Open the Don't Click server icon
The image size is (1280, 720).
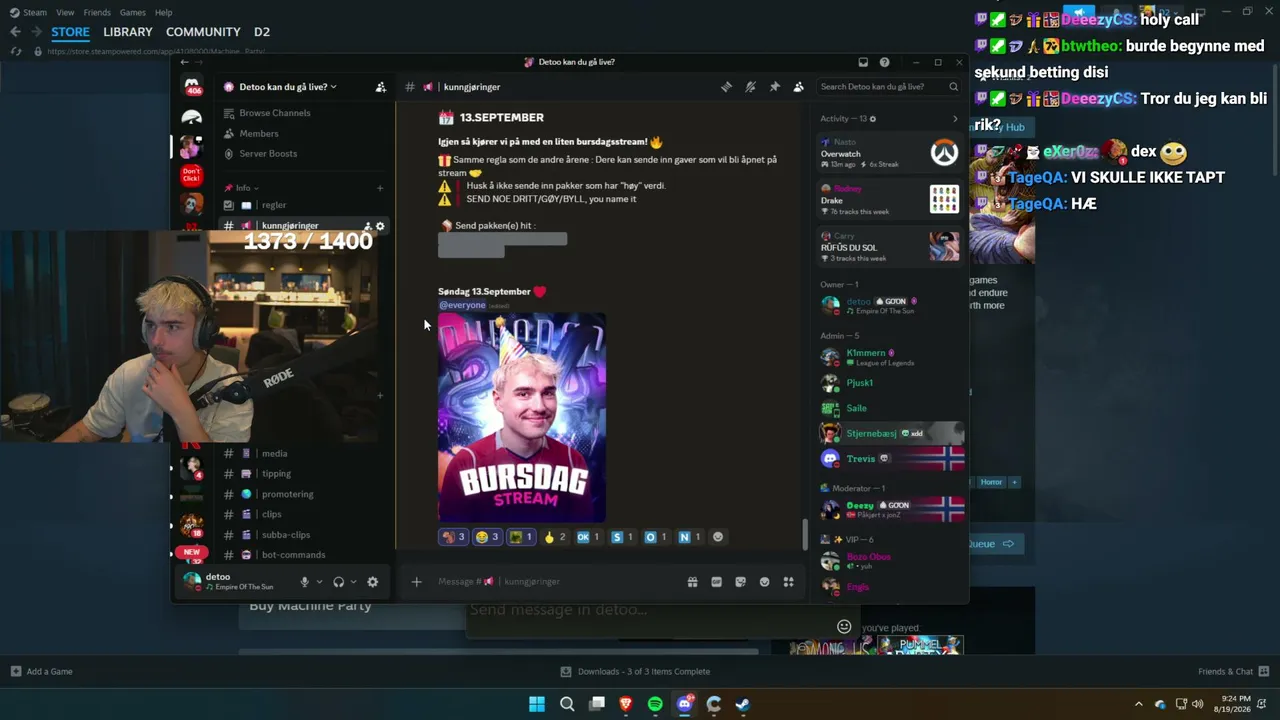point(191,176)
